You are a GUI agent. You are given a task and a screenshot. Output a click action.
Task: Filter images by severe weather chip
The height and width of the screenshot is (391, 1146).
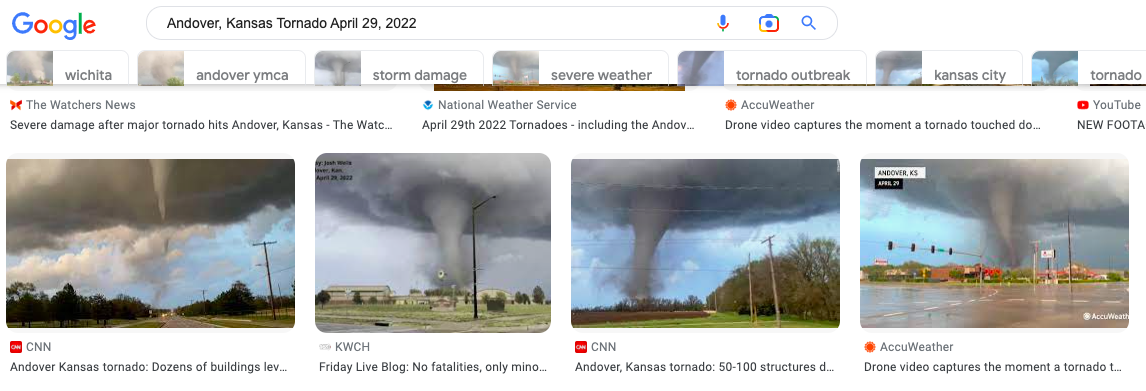(580, 70)
